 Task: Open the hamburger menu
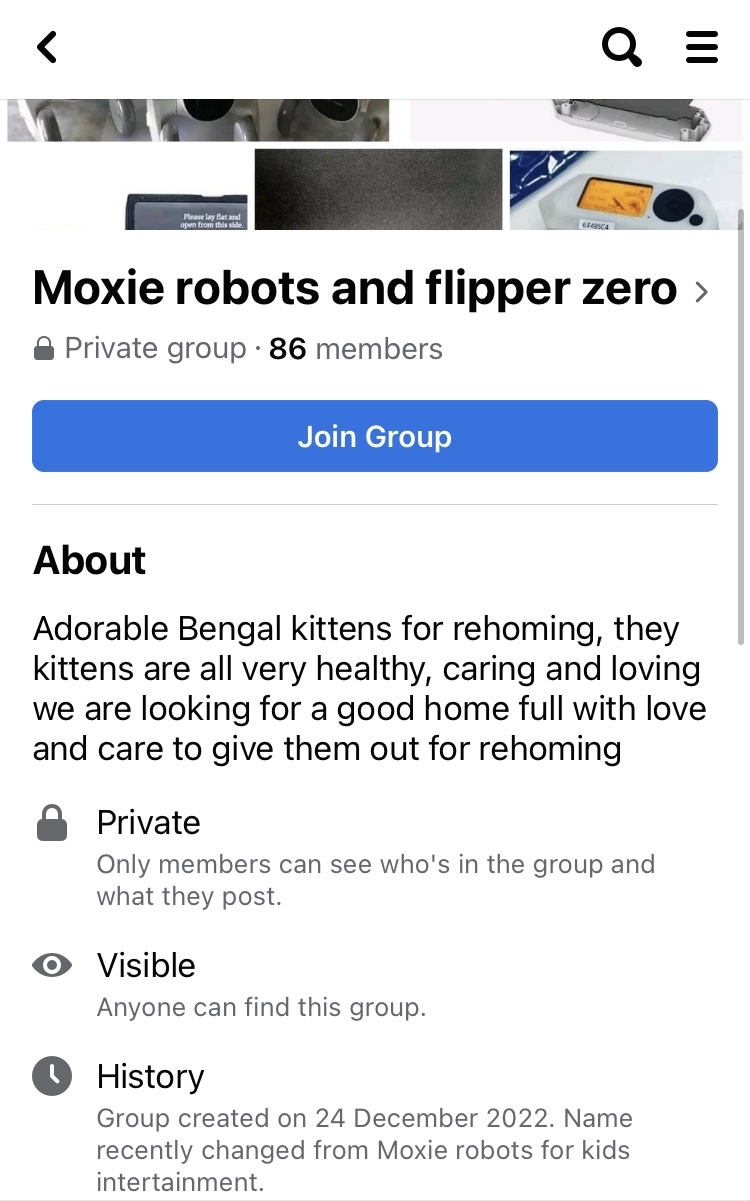702,47
